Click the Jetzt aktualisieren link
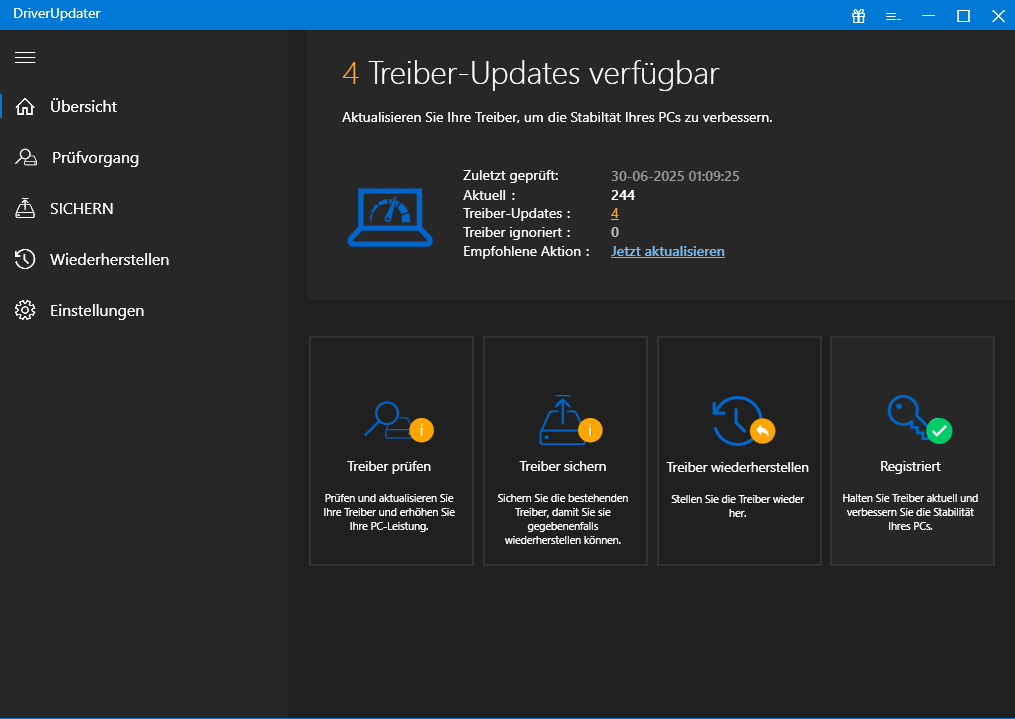Screen dimensions: 1015x719 pyautogui.click(x=667, y=251)
